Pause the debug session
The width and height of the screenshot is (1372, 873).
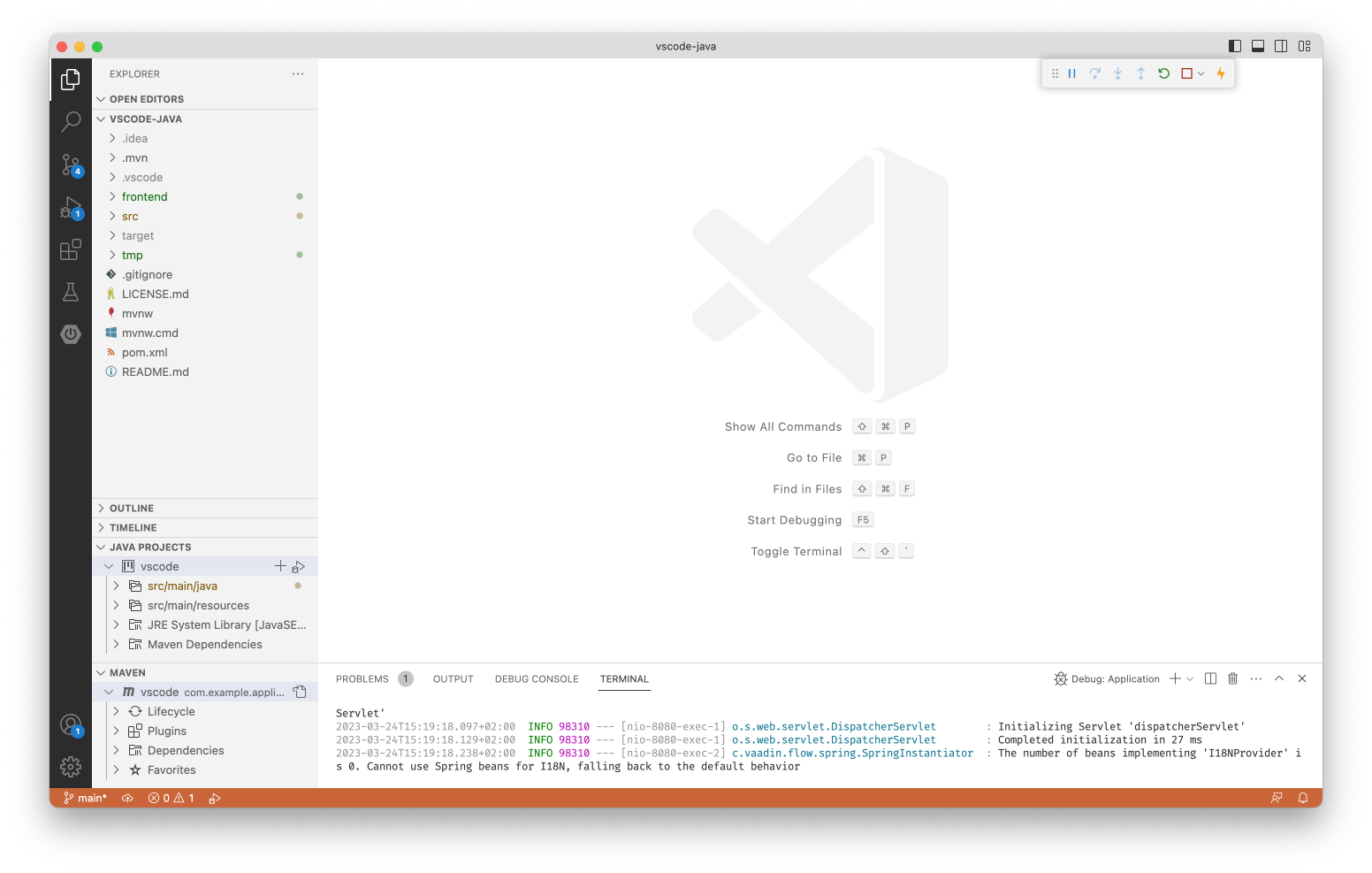click(x=1072, y=73)
